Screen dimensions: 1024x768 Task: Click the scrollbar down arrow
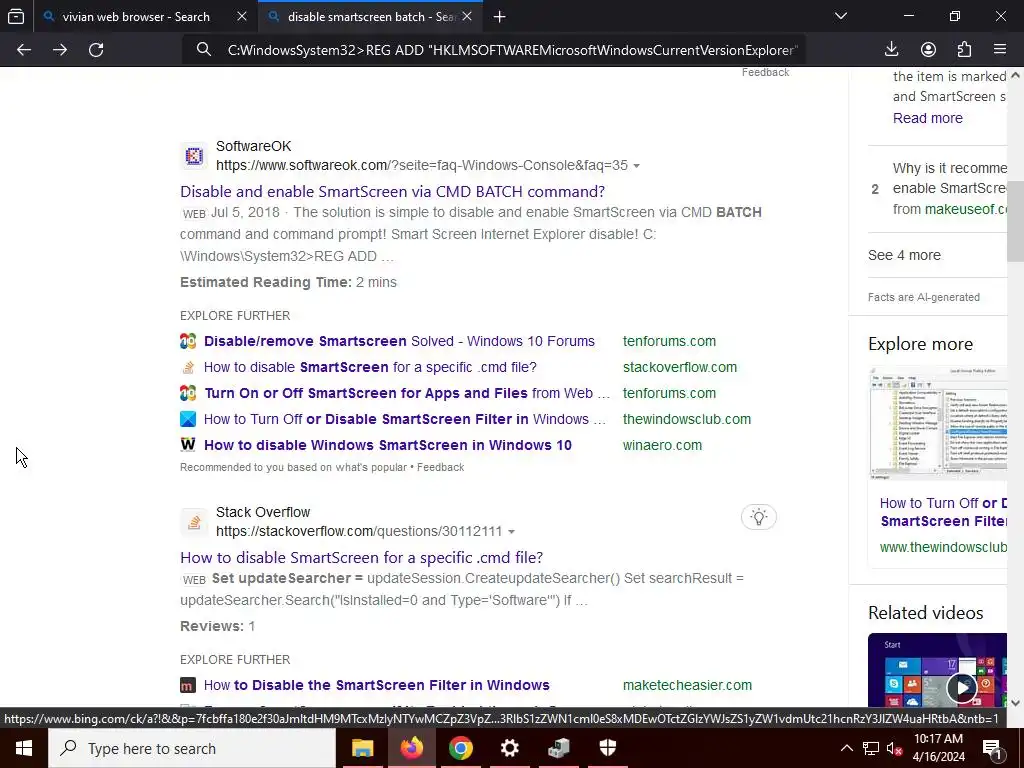coord(1015,703)
